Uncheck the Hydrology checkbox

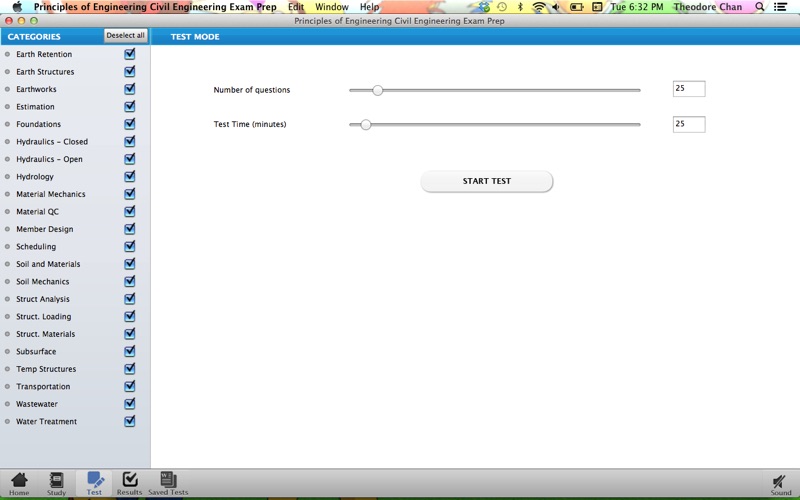(x=130, y=177)
